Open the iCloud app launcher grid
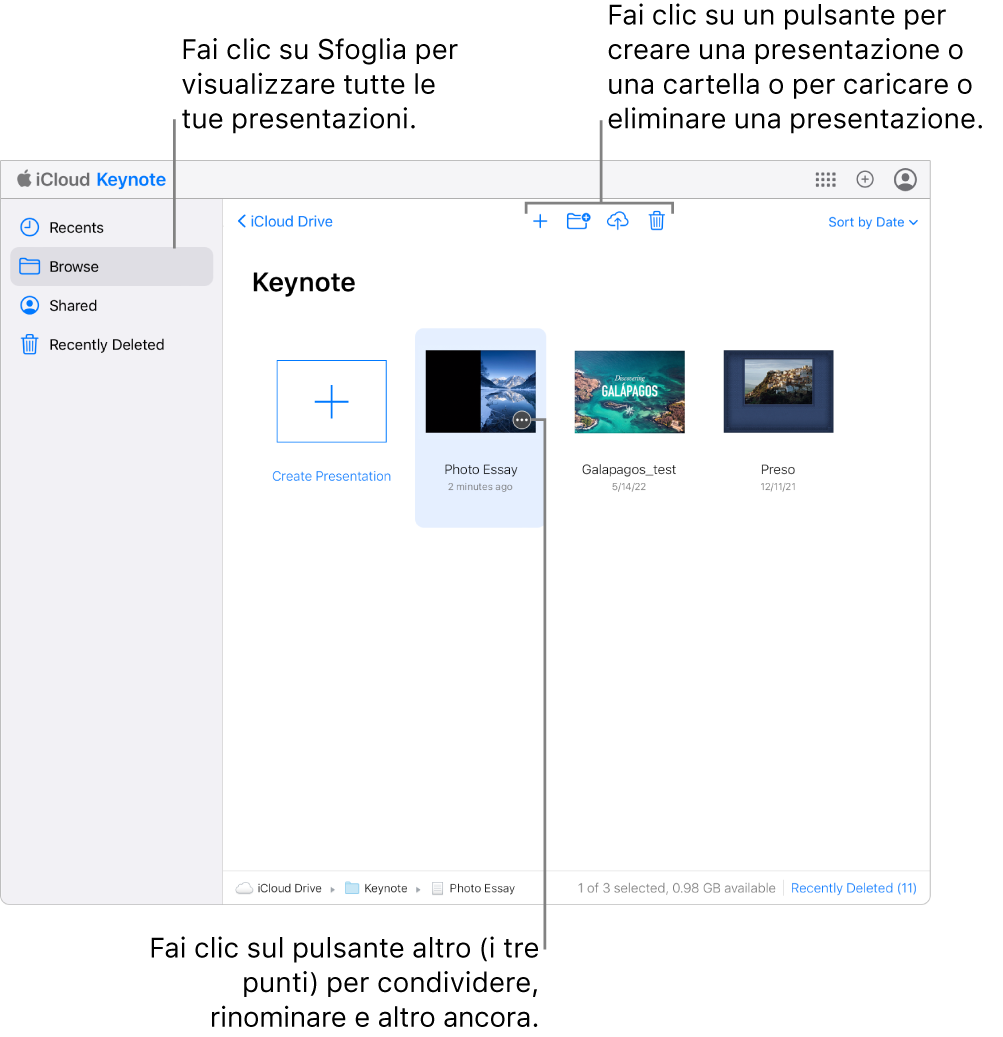The image size is (1003, 1037). click(825, 180)
